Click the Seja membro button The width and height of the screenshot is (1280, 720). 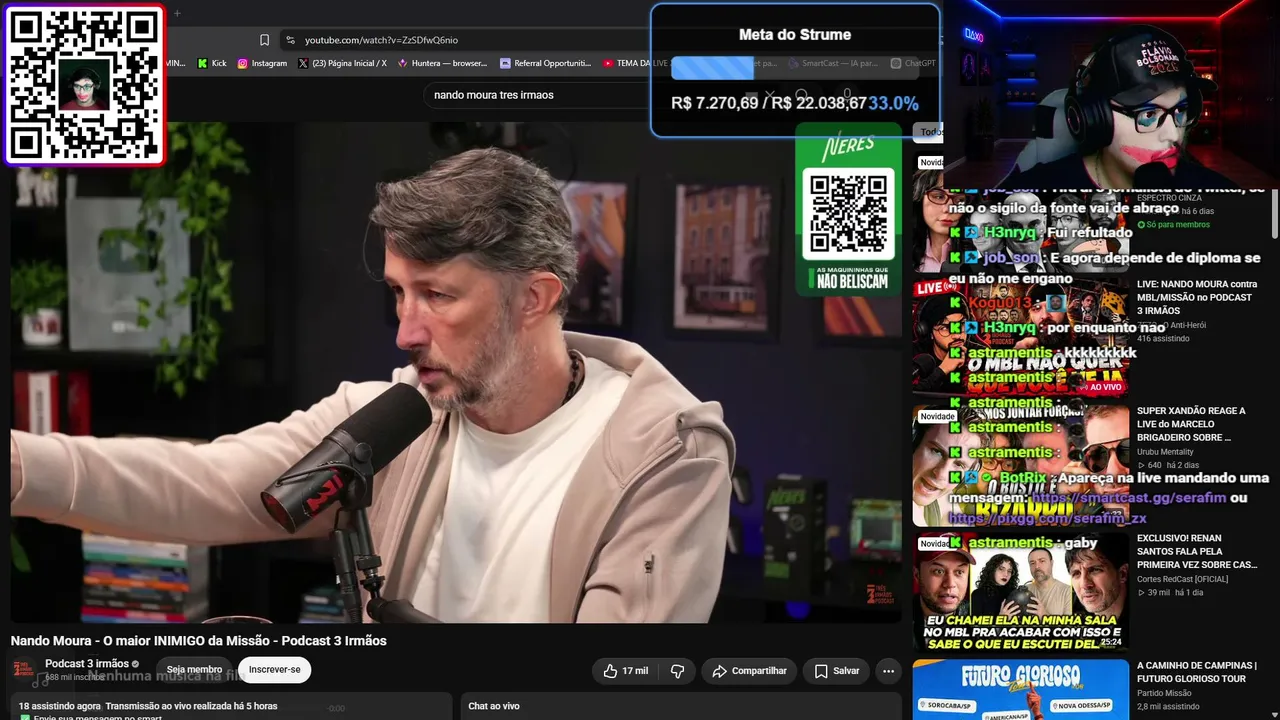coord(194,670)
